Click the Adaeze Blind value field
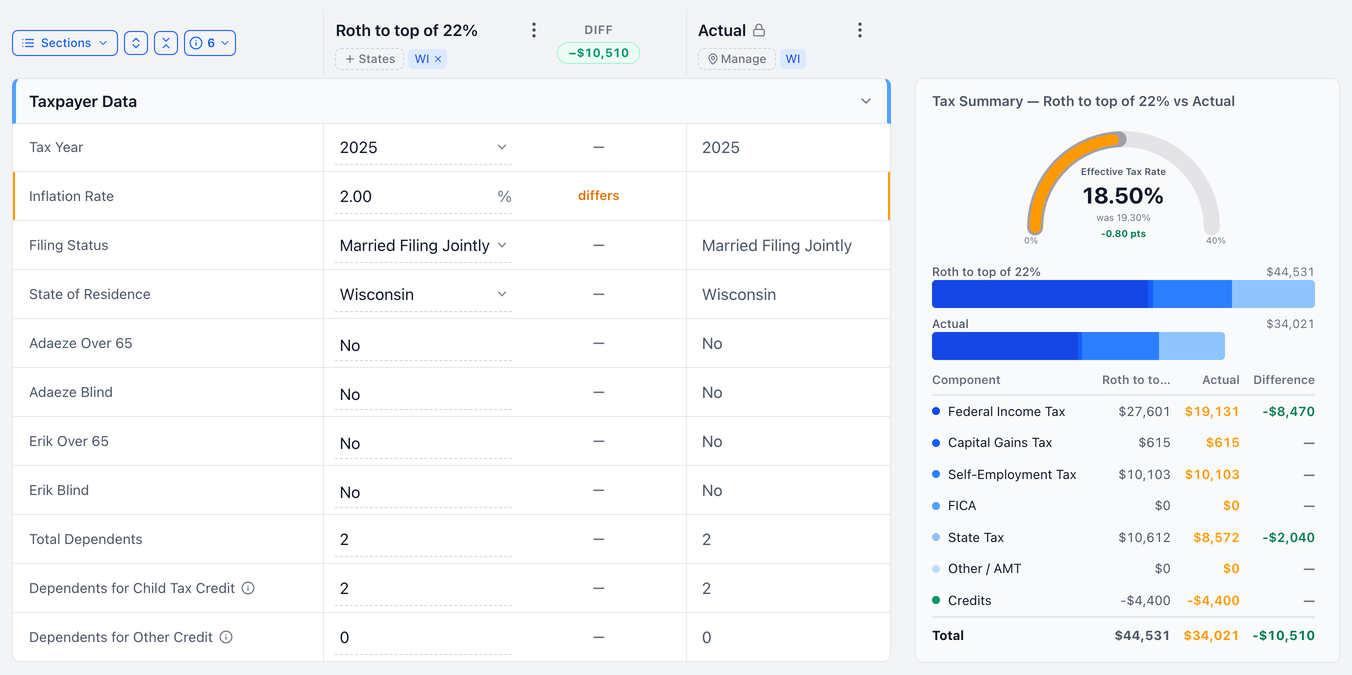This screenshot has width=1352, height=675. (423, 394)
